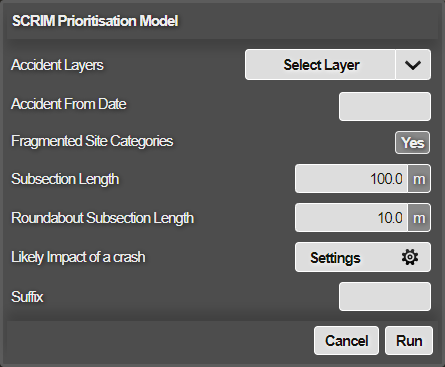
Task: Open Likely Impact of a crash Settings
Action: click(x=363, y=257)
